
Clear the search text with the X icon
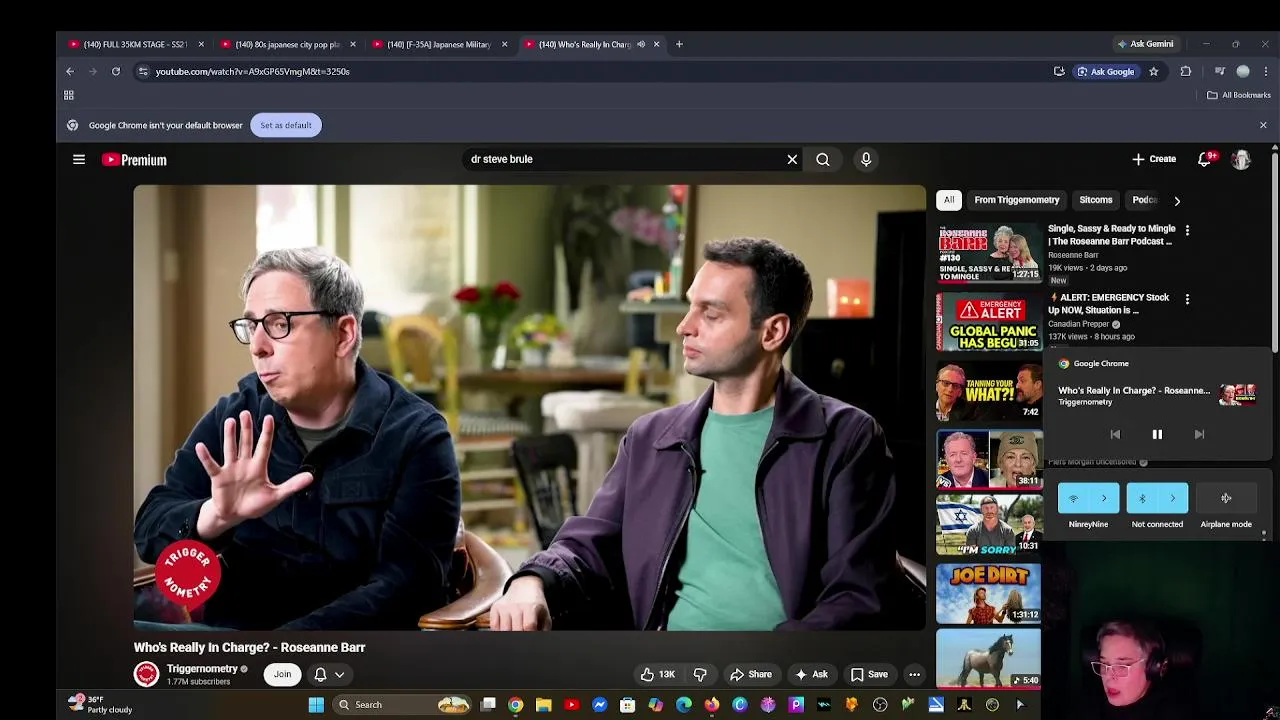coord(792,159)
